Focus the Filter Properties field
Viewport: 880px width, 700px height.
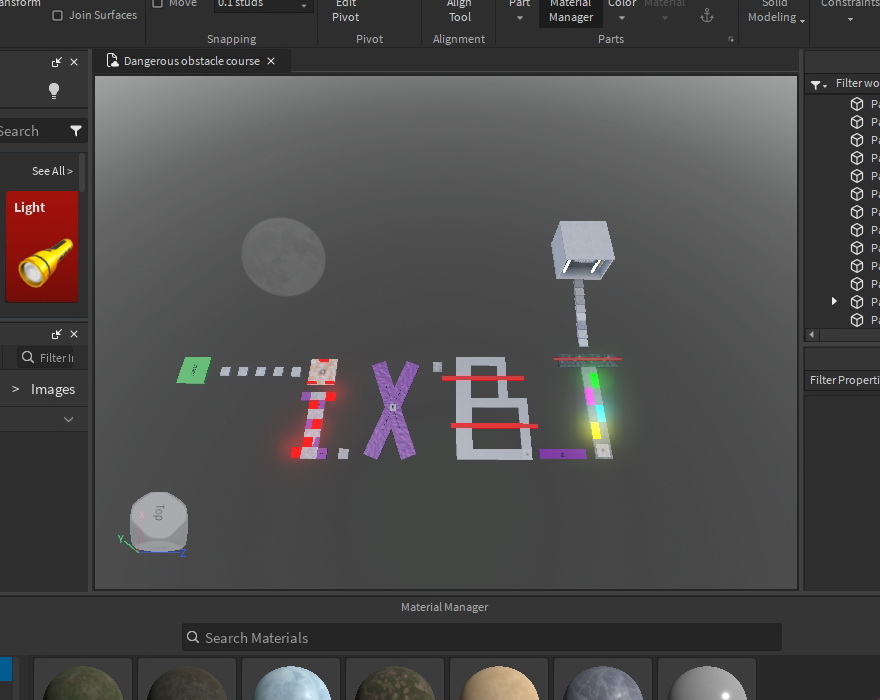point(844,380)
